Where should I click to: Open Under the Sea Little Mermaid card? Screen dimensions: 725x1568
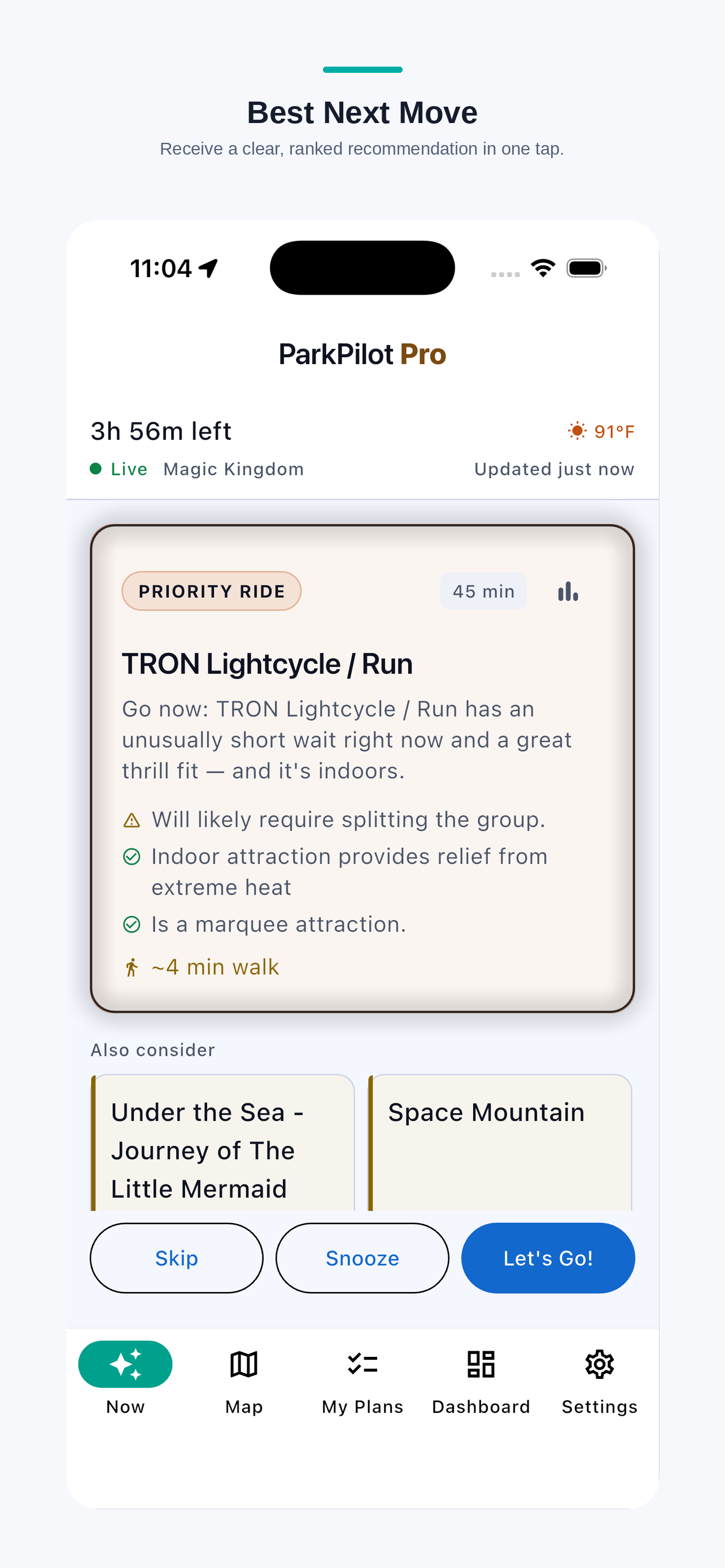(223, 1143)
